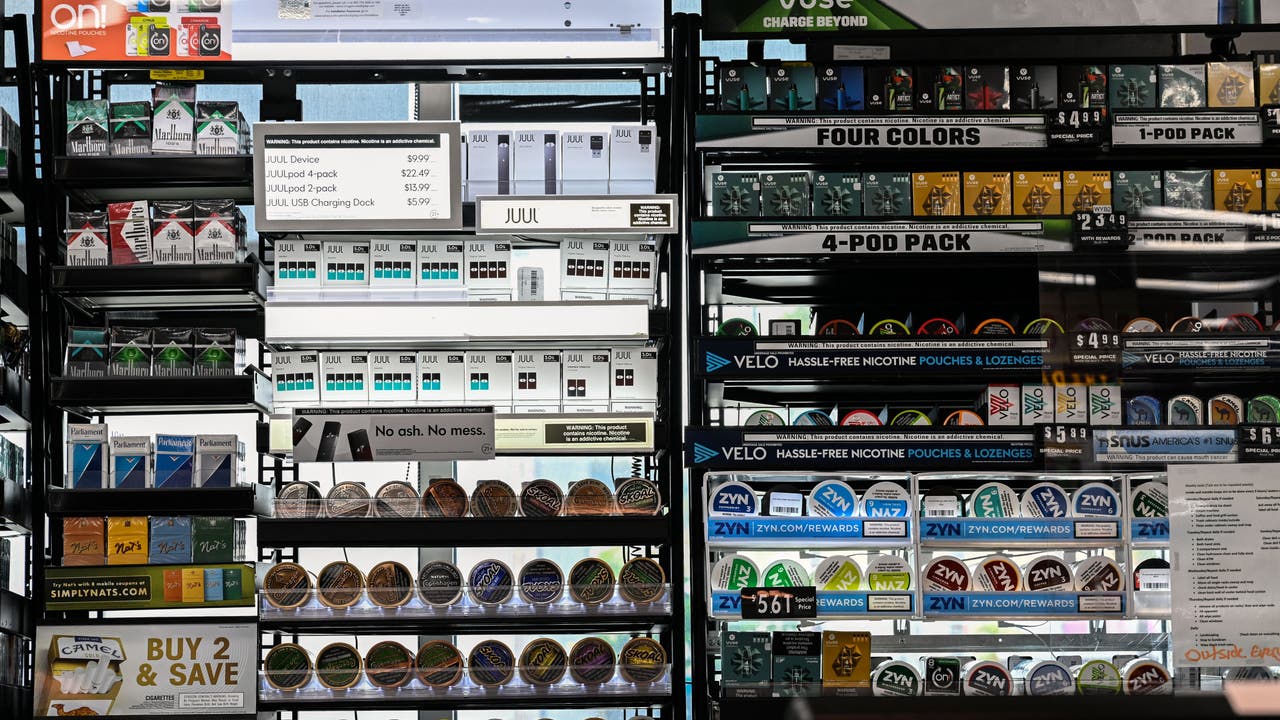Click the VELO arrow logo on the upper banner
Screen dimensions: 1280x720
tap(717, 362)
